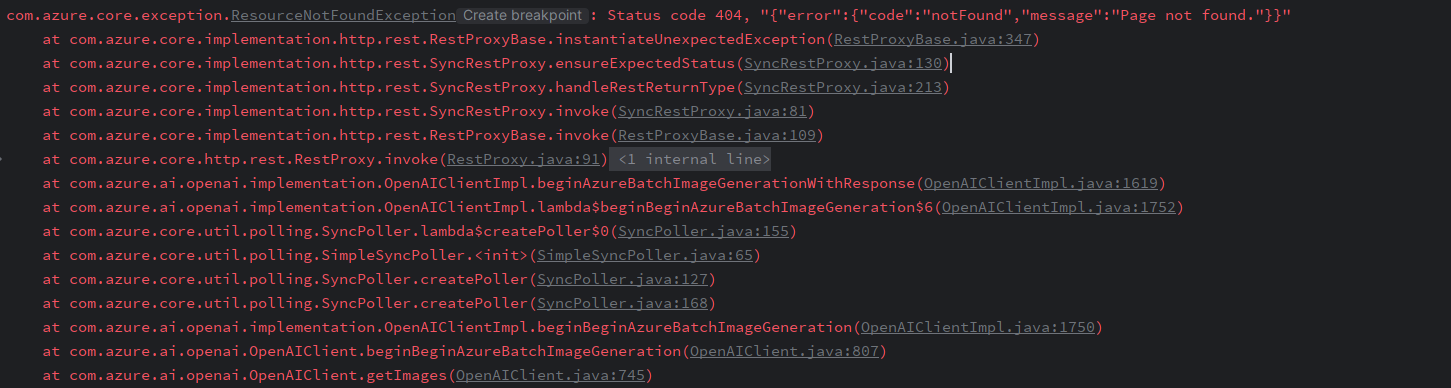Open SyncPoller.java:168 source link

[x=622, y=304]
